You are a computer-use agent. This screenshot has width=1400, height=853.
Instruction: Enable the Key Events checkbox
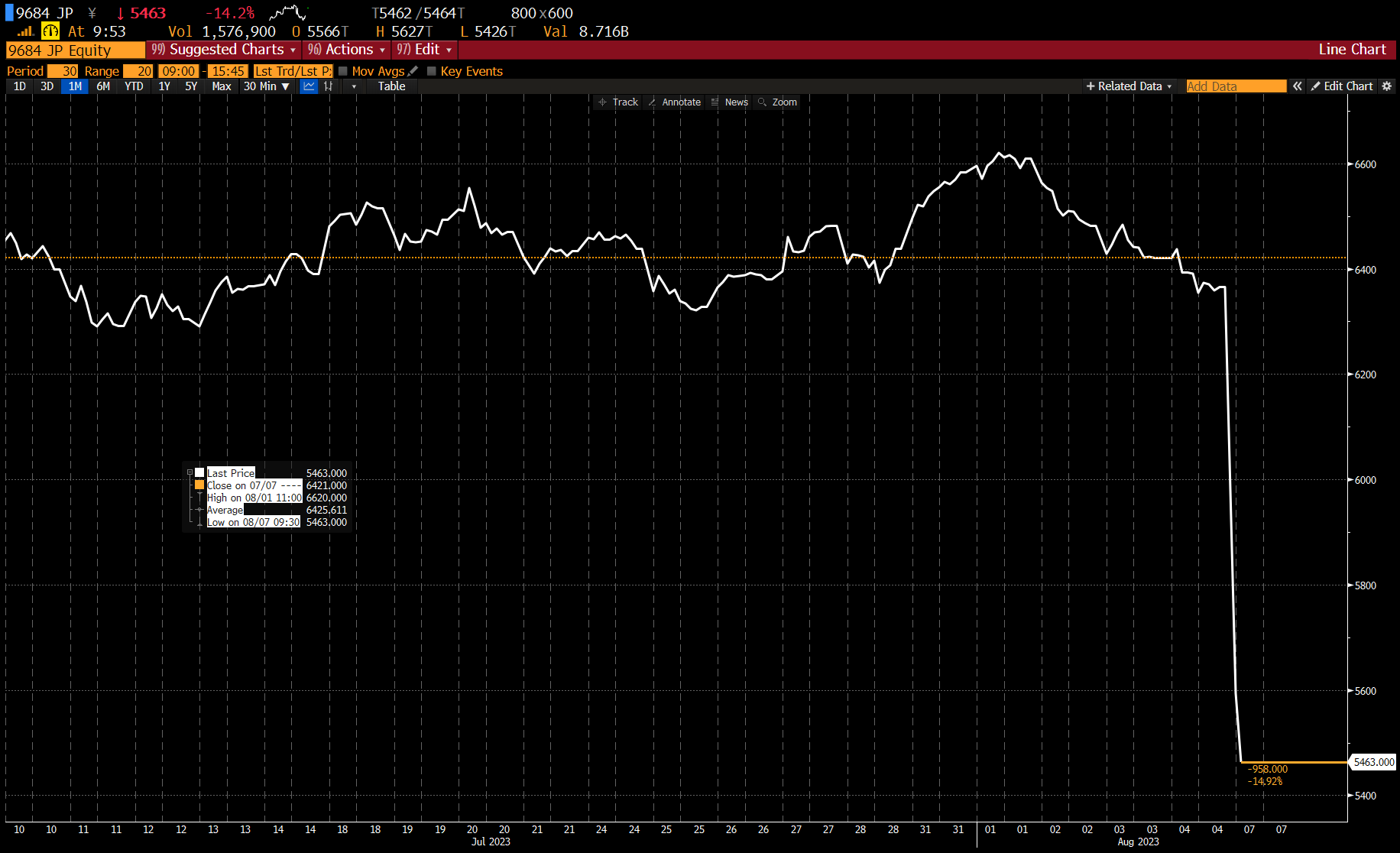(x=432, y=71)
